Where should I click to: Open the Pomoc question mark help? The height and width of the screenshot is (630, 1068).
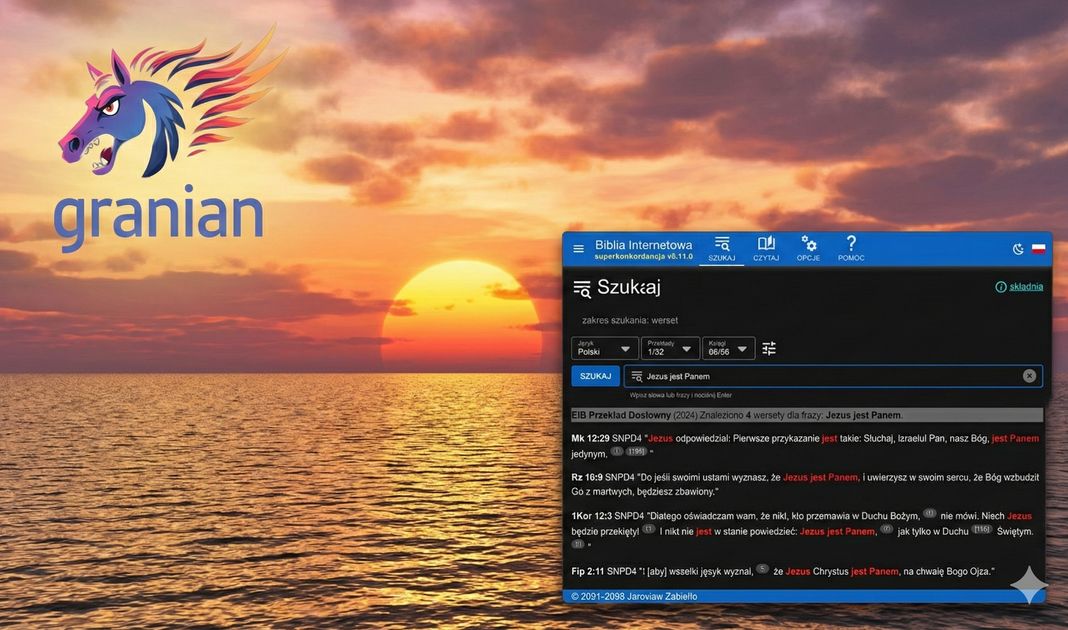(851, 248)
